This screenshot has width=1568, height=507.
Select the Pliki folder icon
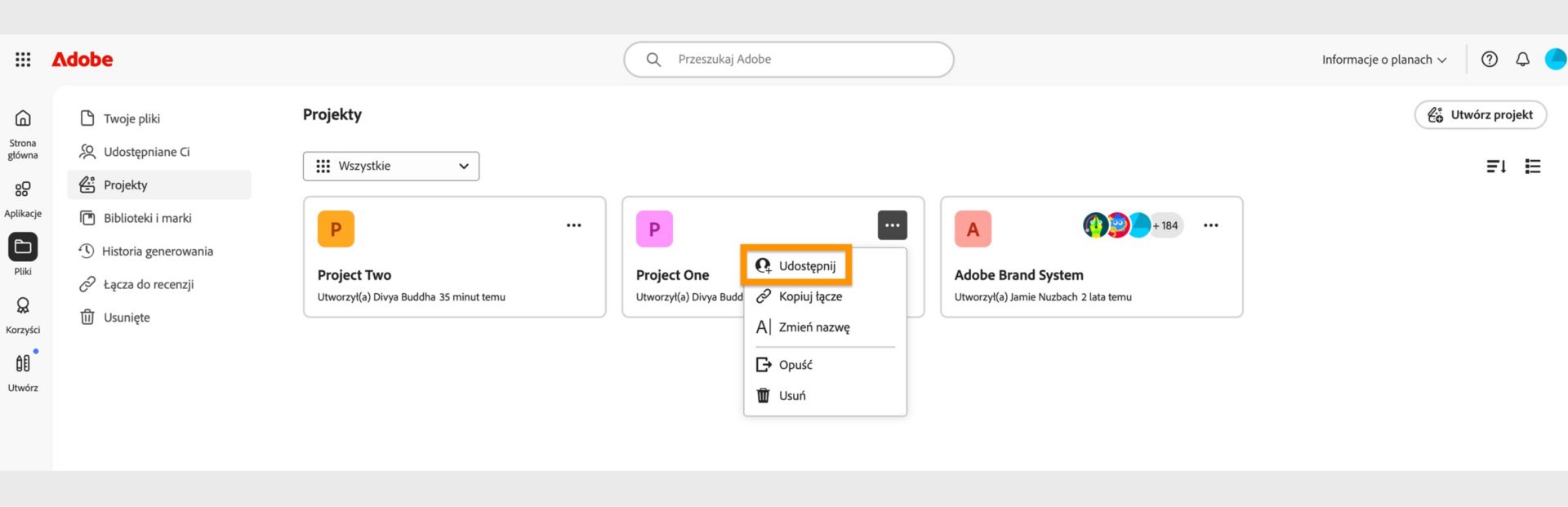pyautogui.click(x=23, y=247)
